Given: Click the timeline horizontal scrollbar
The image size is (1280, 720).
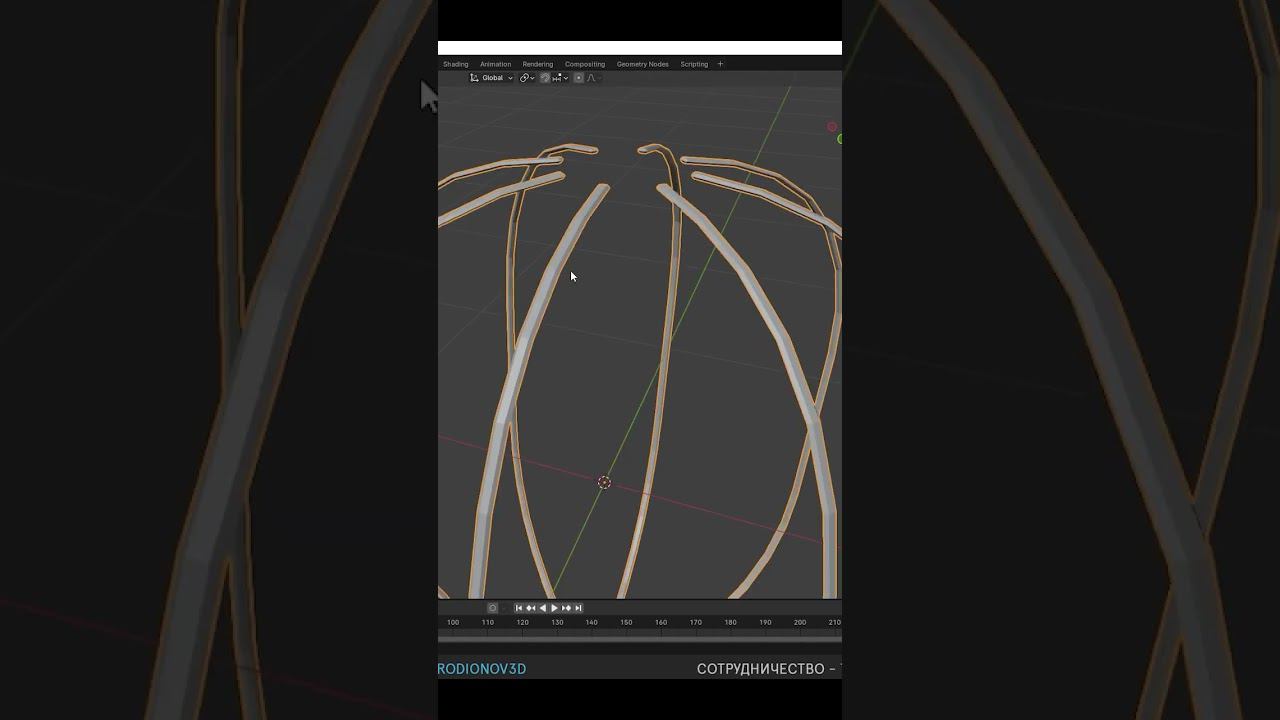Looking at the screenshot, I should (640, 640).
